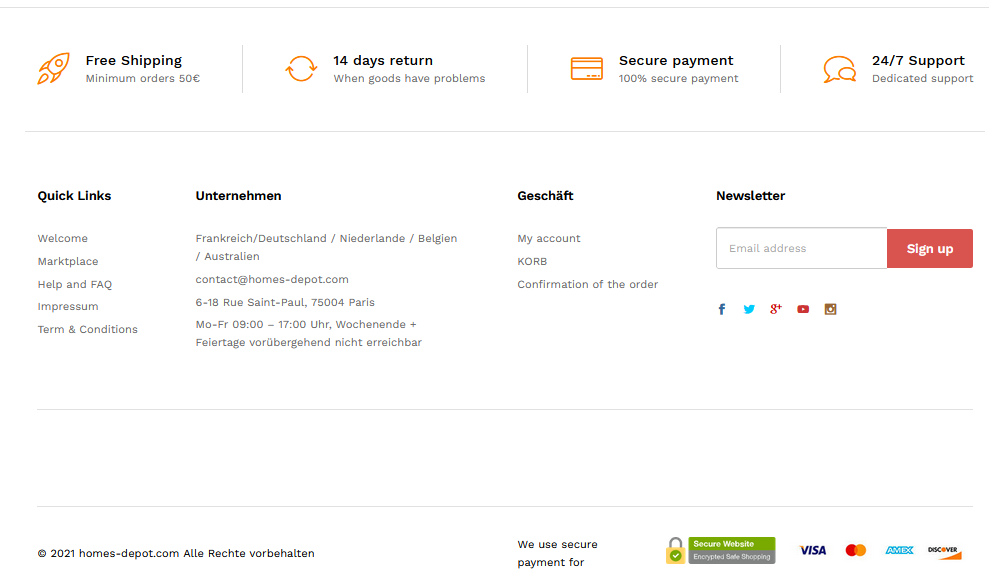Open the My account link
The image size is (989, 575).
click(x=549, y=238)
